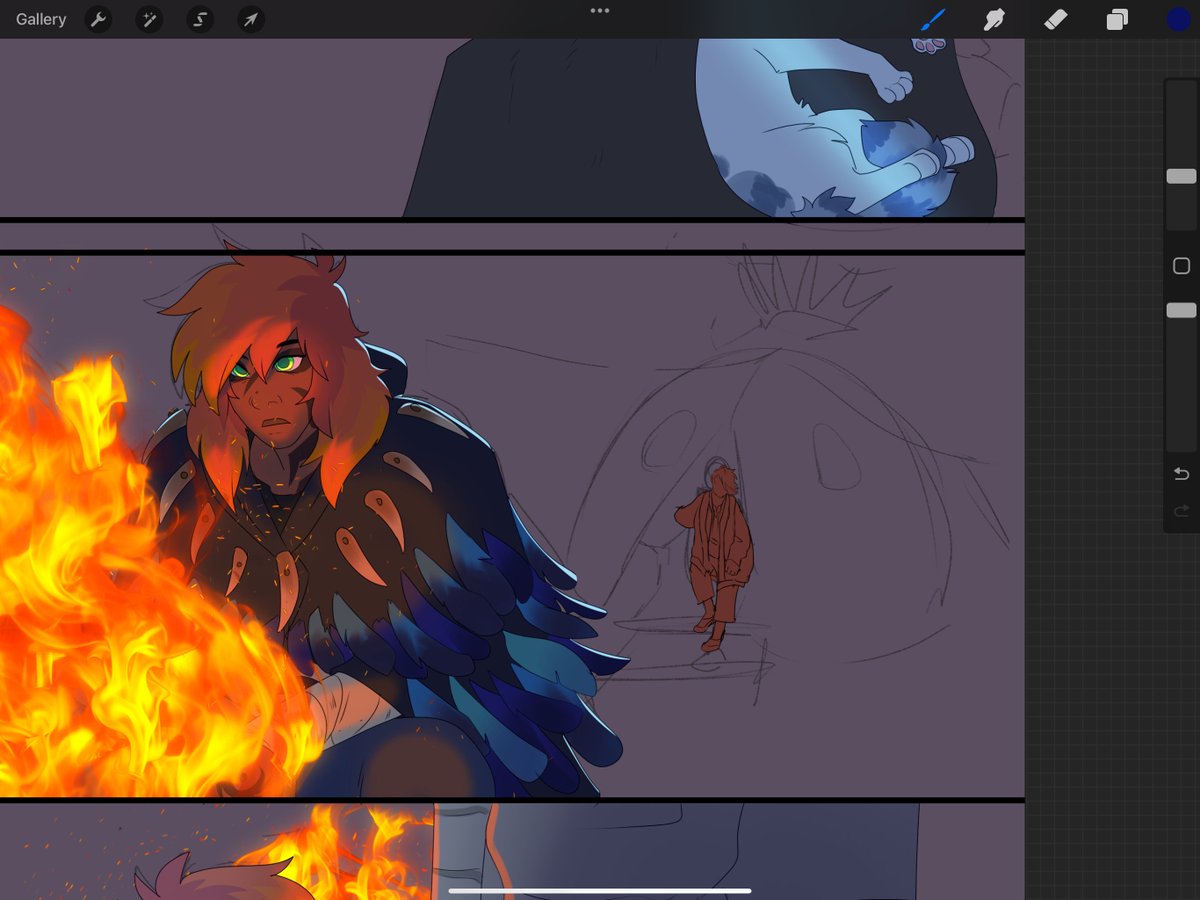
Task: Click the brush size slider handle
Action: coord(1181,176)
